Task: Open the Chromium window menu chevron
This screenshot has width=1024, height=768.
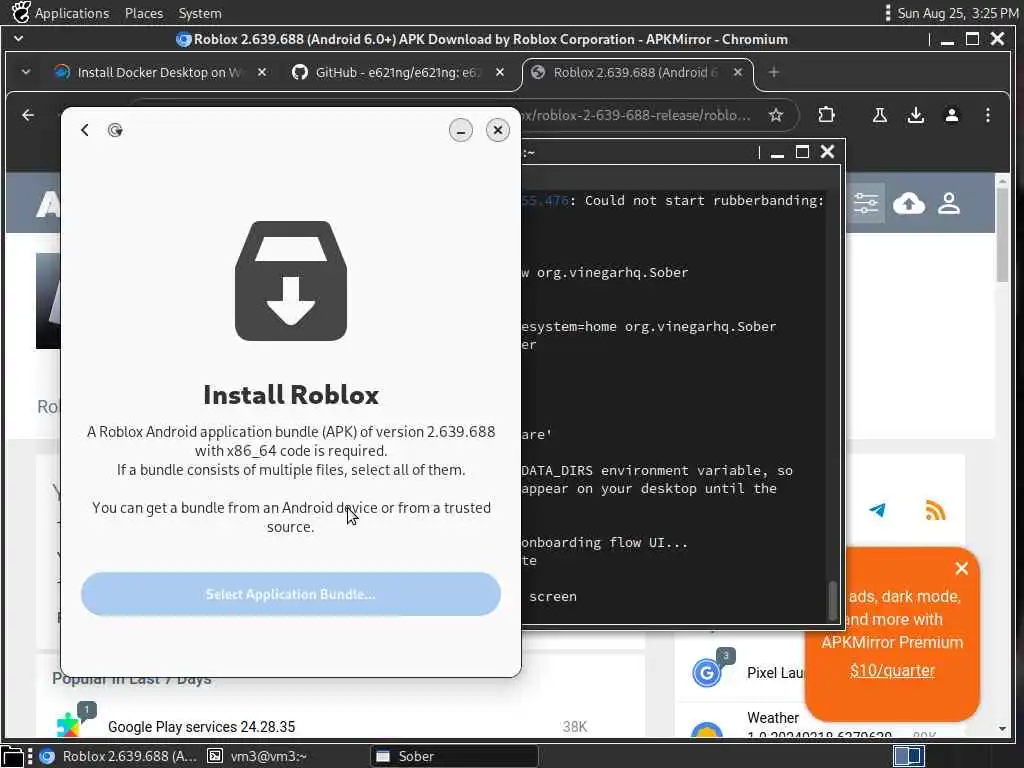Action: [18, 39]
